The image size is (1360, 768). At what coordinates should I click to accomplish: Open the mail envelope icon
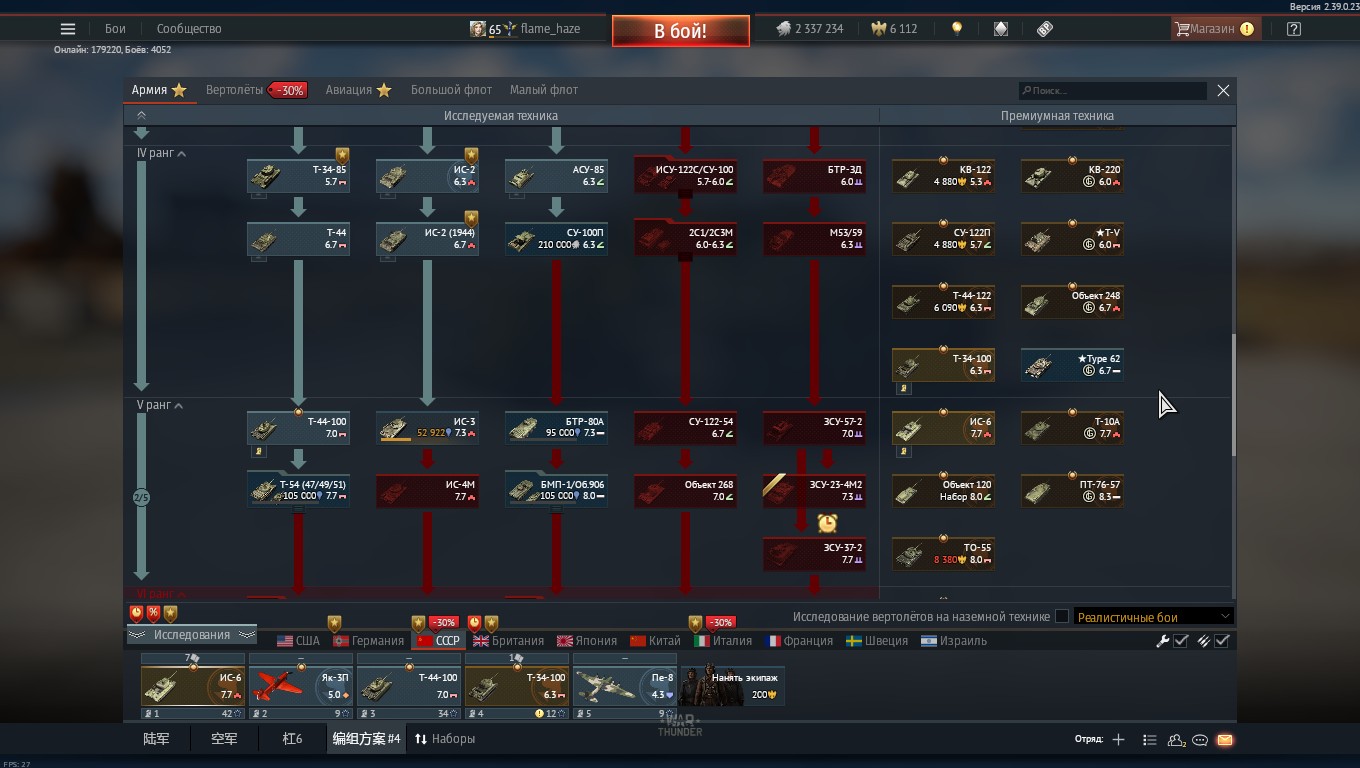1225,740
